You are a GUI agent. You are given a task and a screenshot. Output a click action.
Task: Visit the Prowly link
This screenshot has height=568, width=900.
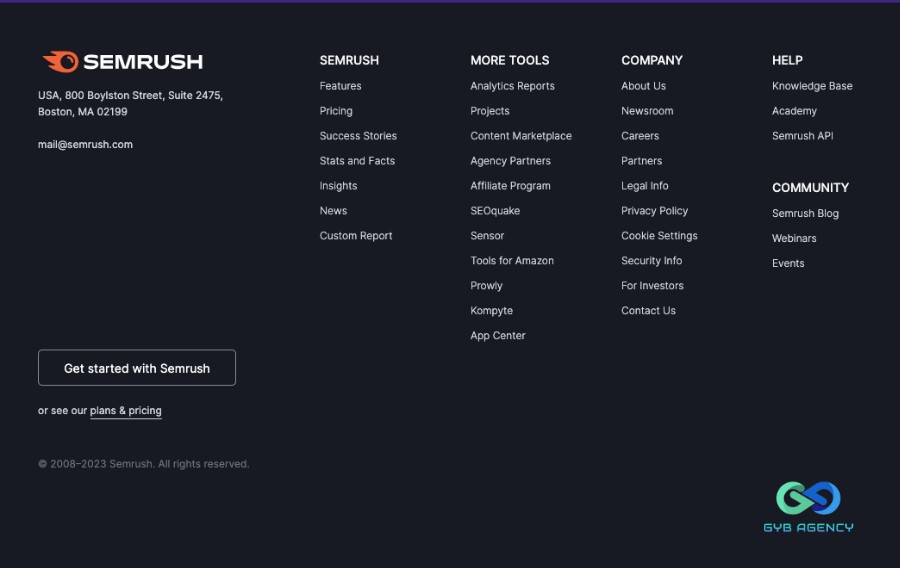click(x=486, y=286)
